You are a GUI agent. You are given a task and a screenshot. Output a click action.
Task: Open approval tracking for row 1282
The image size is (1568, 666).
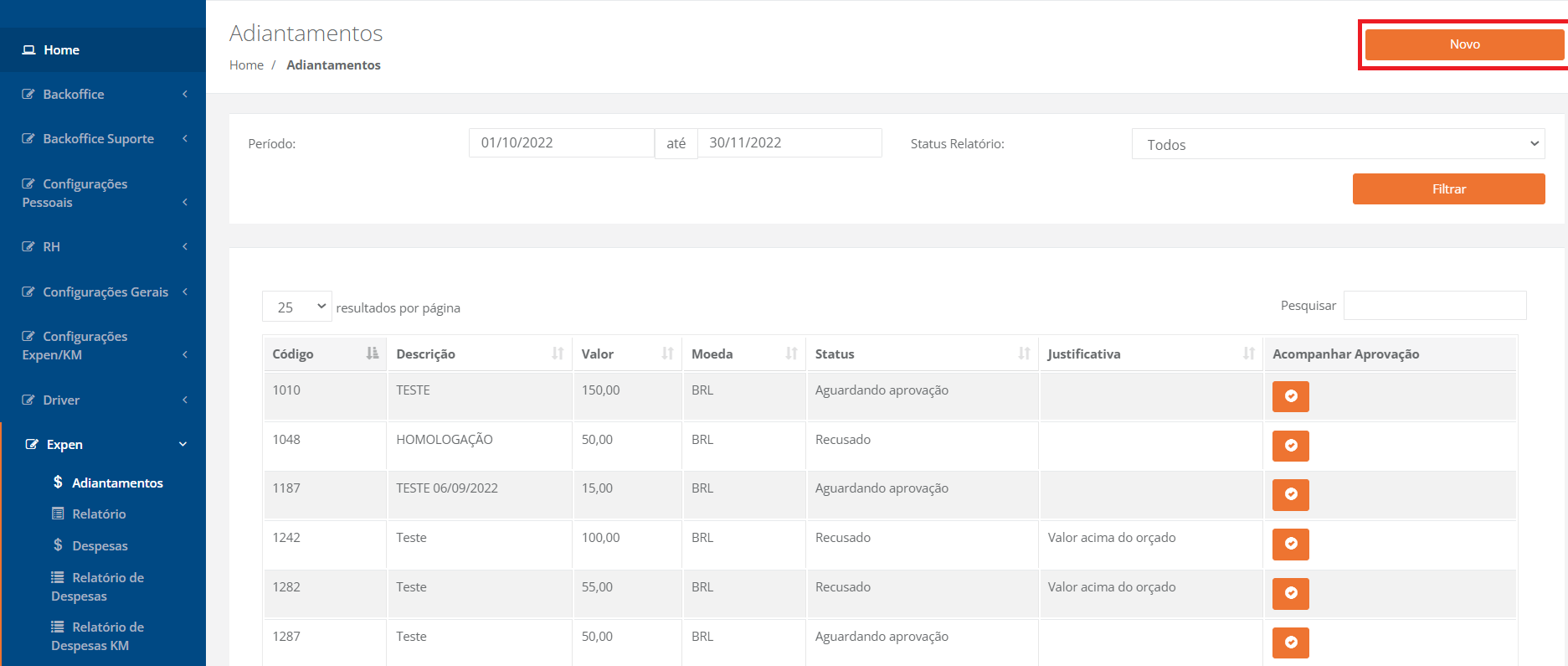pyautogui.click(x=1291, y=593)
